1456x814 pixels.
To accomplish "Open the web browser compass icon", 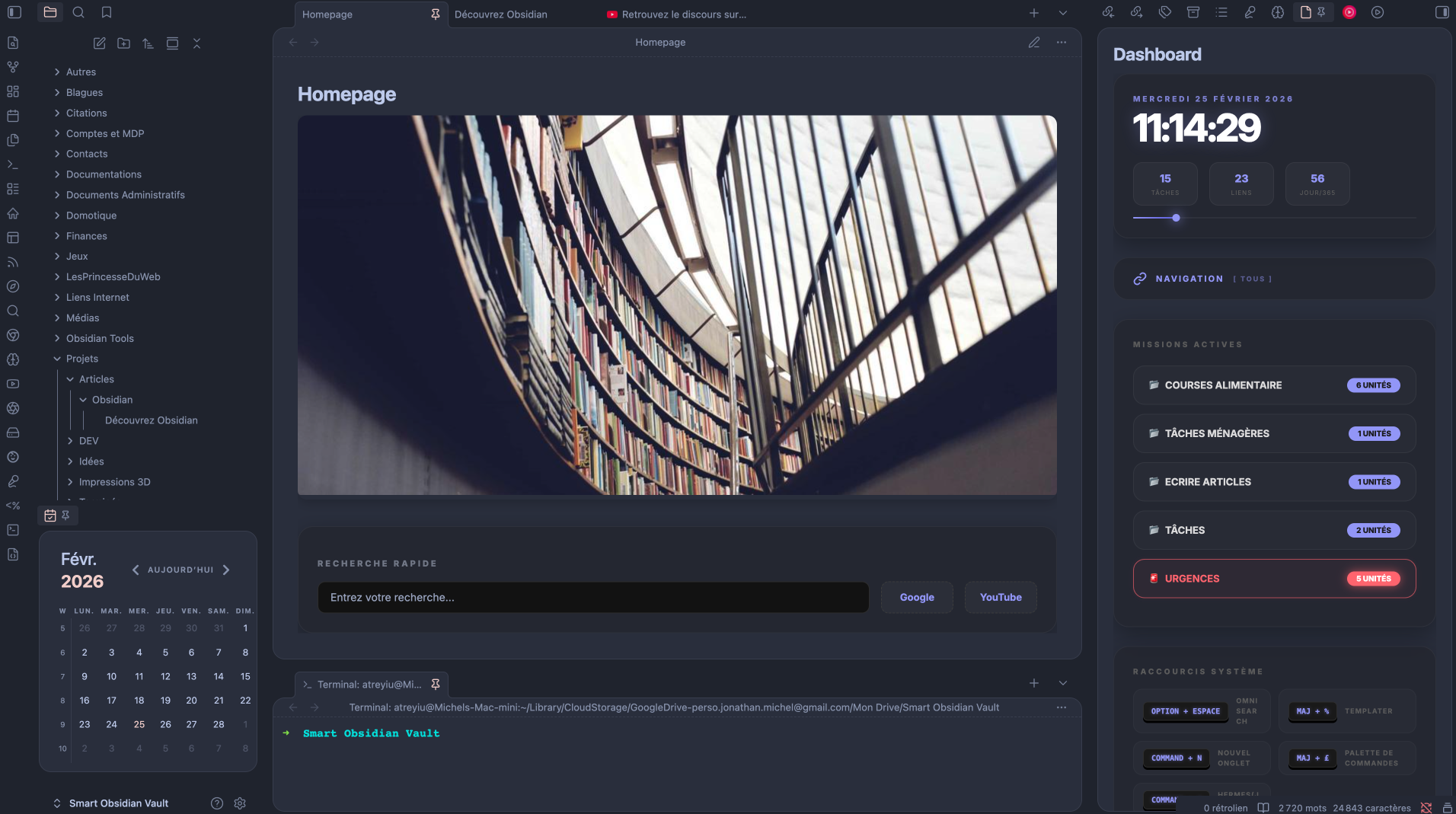I will [13, 286].
